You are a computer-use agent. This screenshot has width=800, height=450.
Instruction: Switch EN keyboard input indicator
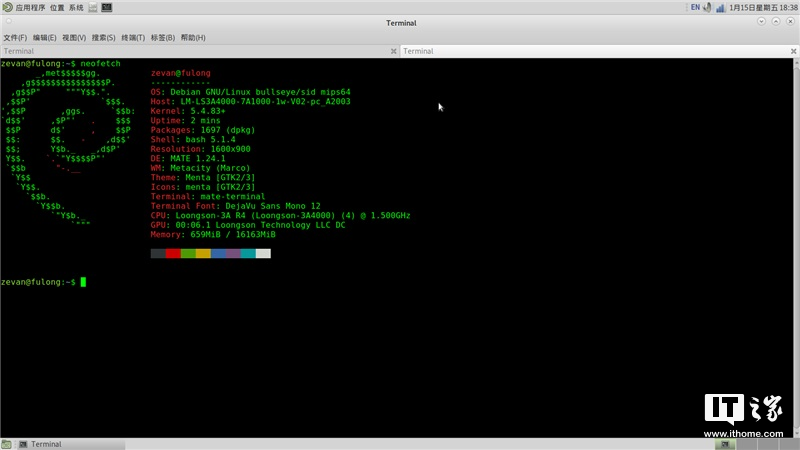tap(695, 8)
